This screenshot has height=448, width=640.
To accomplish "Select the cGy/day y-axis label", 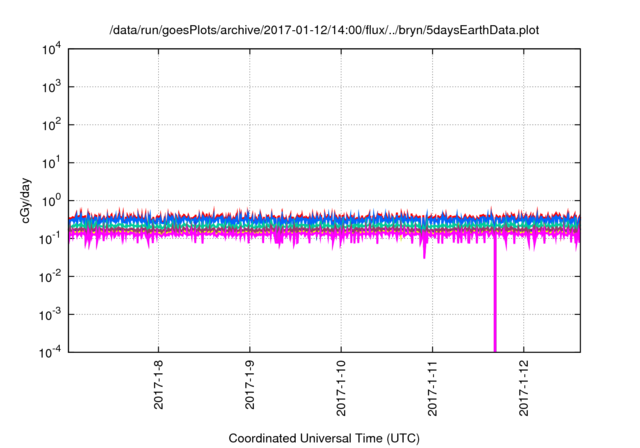I will click(x=25, y=200).
